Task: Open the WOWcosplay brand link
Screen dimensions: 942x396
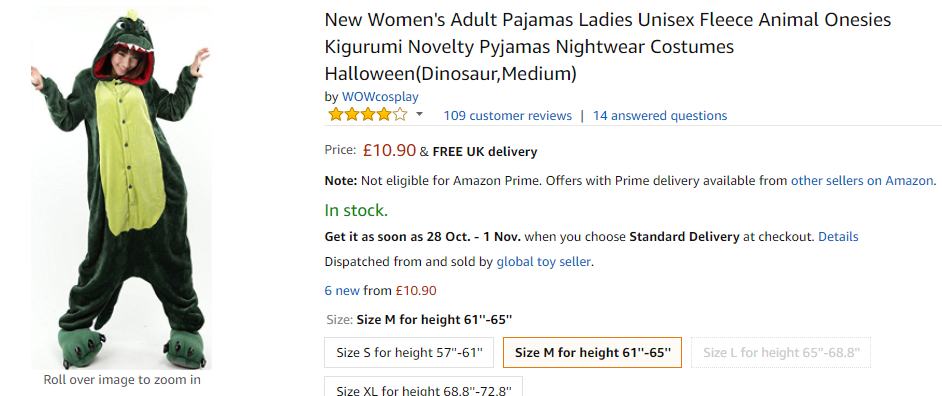Action: point(380,97)
